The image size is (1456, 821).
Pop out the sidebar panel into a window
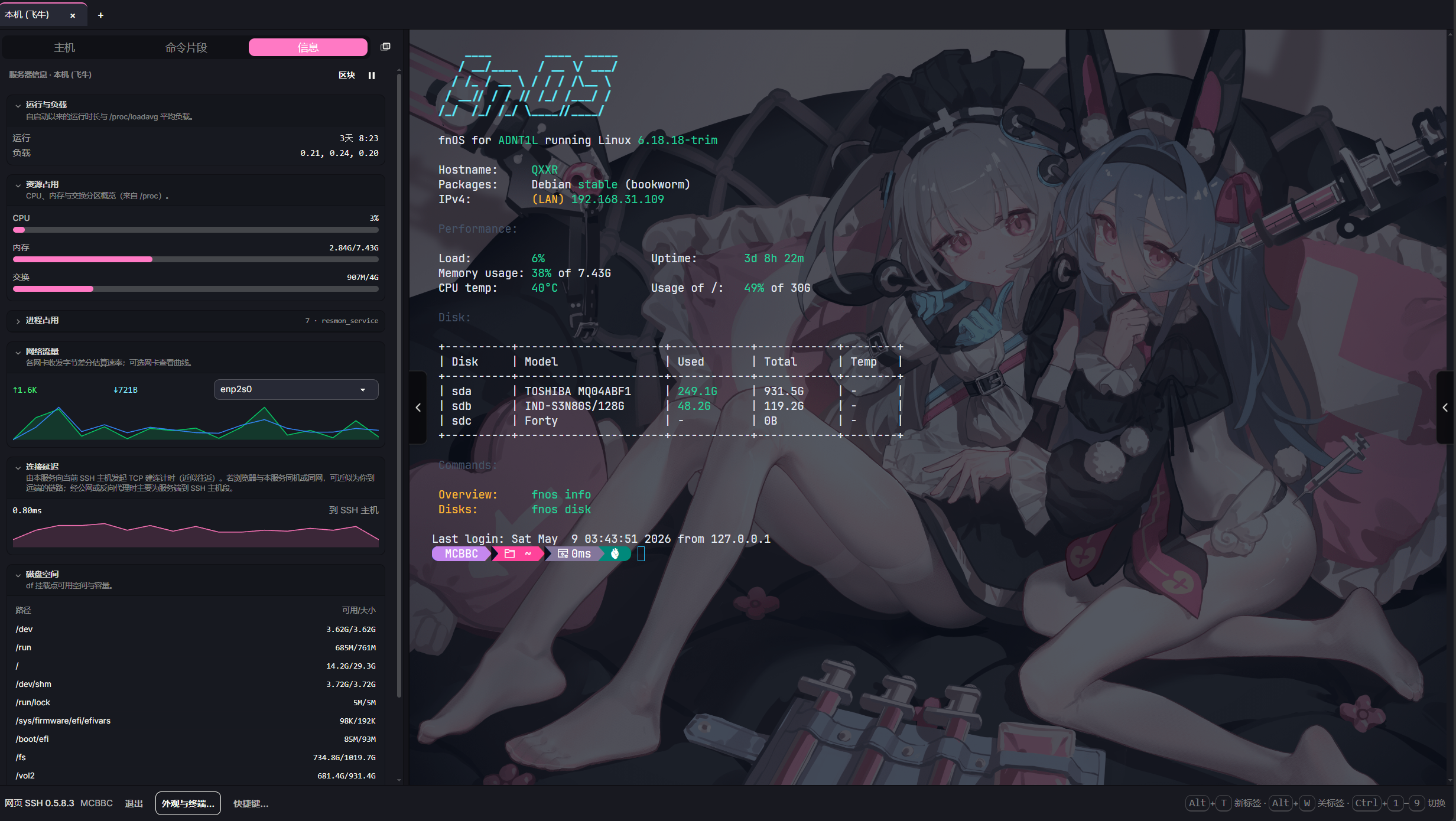(385, 47)
